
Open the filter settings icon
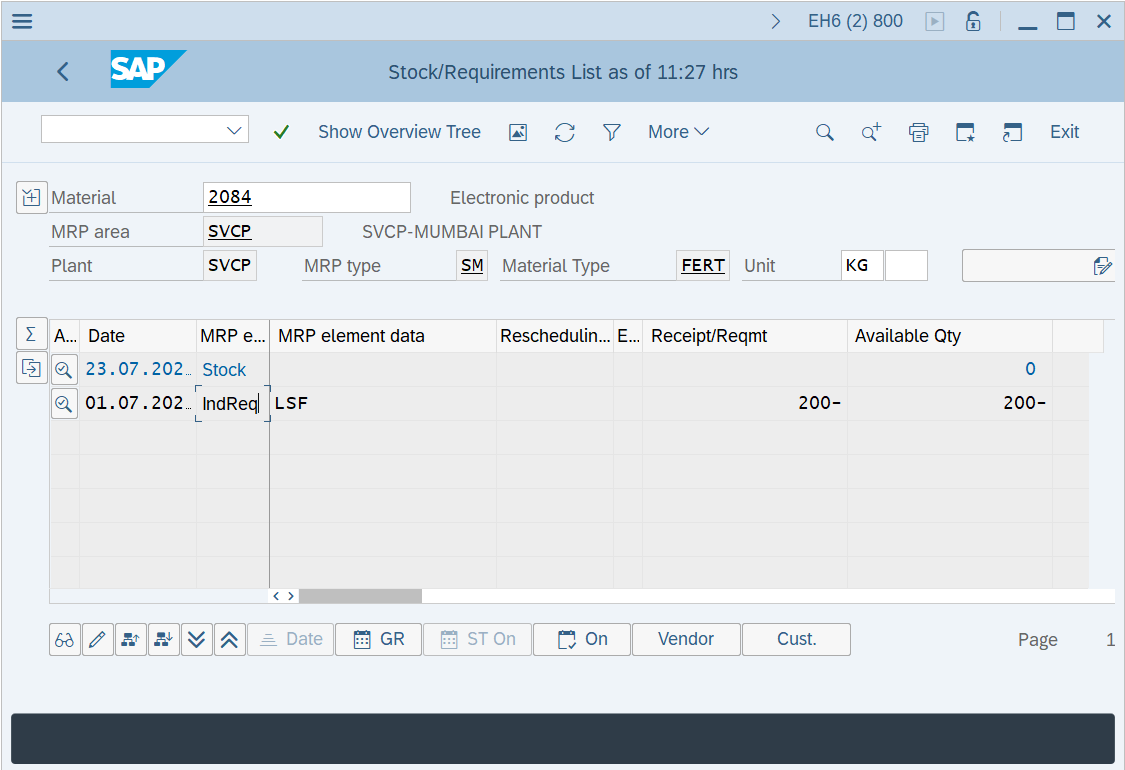[611, 131]
